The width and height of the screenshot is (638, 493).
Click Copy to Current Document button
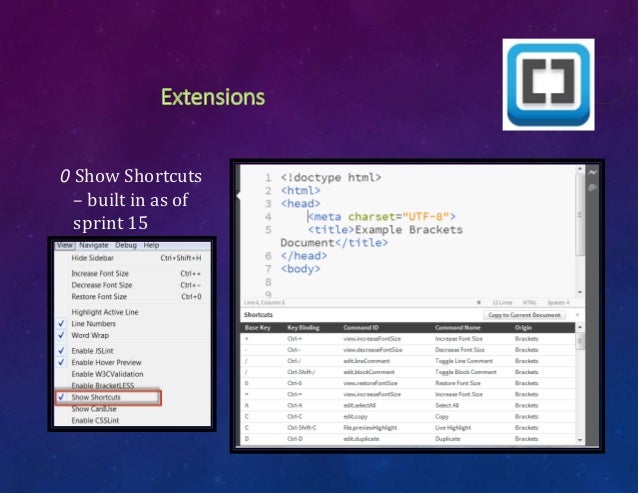click(x=524, y=315)
